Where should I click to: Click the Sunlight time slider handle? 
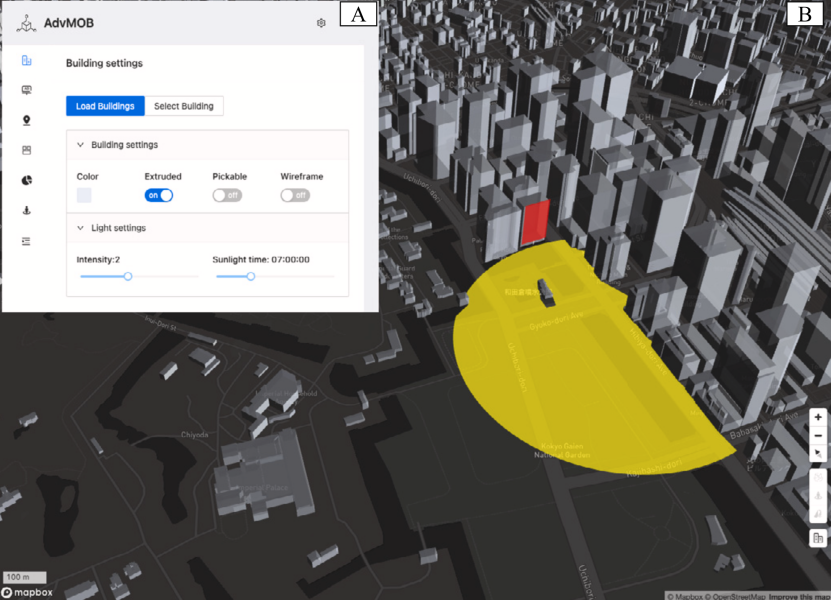pos(251,276)
